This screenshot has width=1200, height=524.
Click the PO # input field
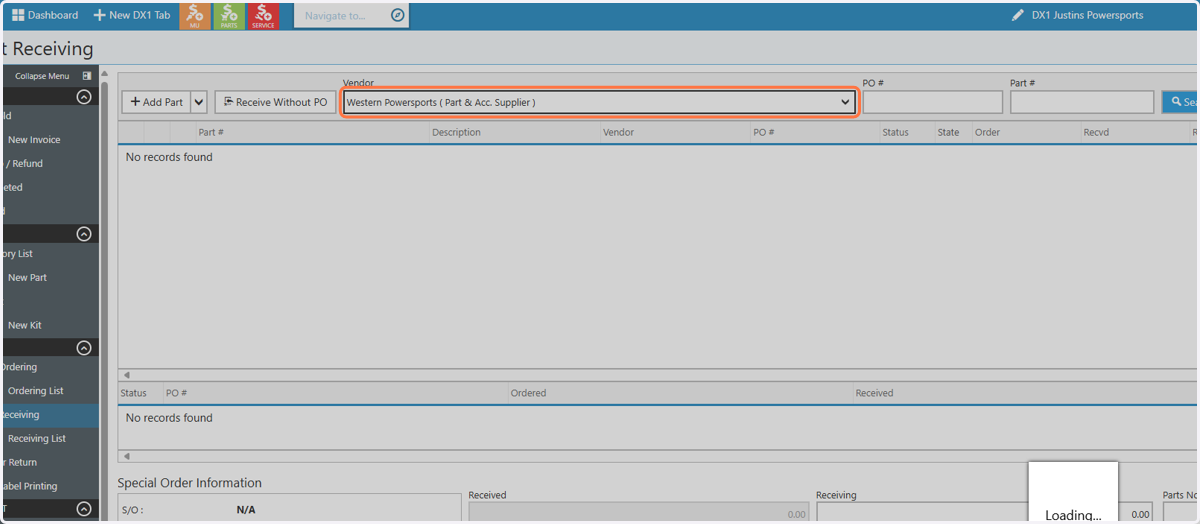[933, 102]
